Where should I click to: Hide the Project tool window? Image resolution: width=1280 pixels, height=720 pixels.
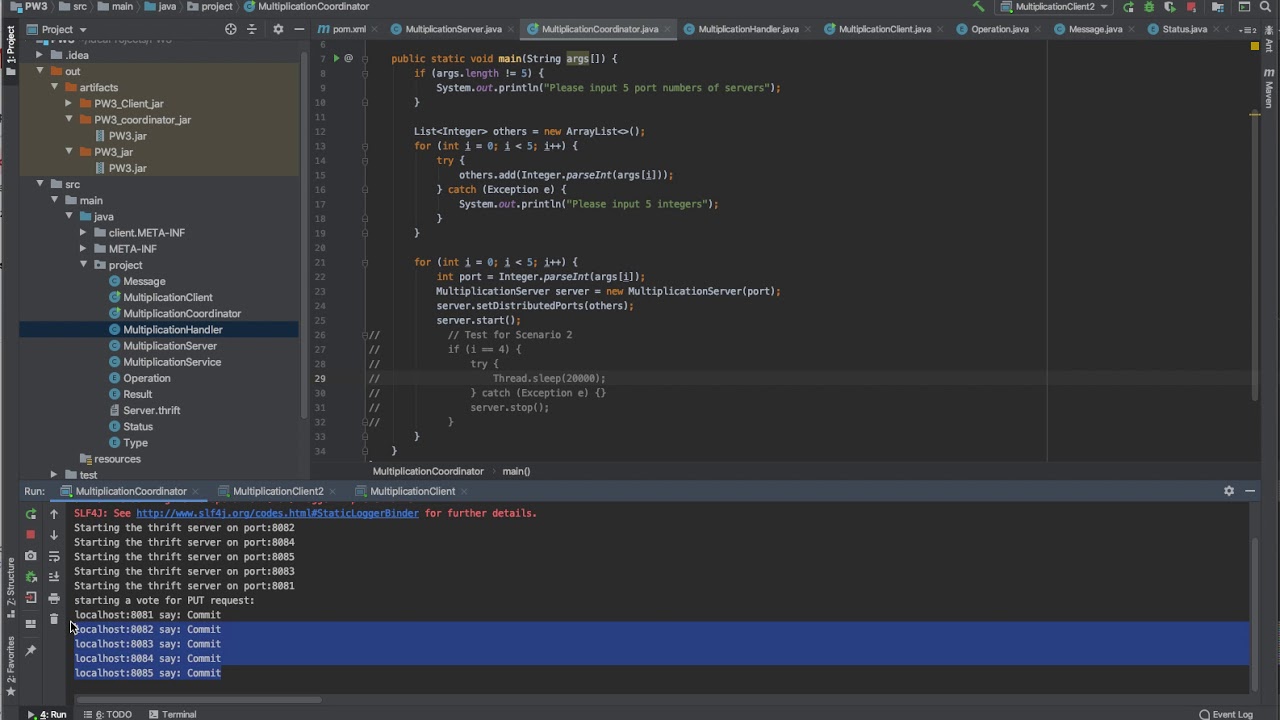(x=299, y=29)
